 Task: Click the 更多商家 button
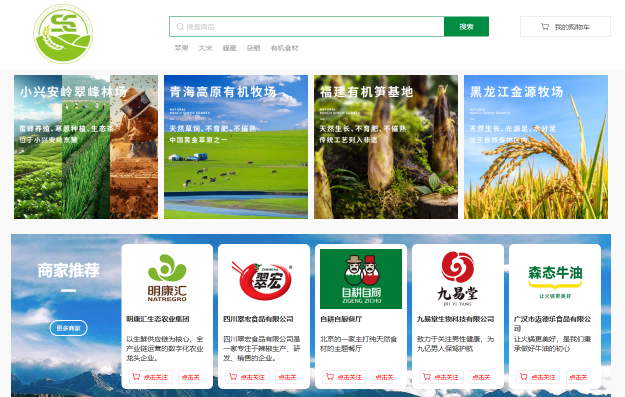coord(68,328)
